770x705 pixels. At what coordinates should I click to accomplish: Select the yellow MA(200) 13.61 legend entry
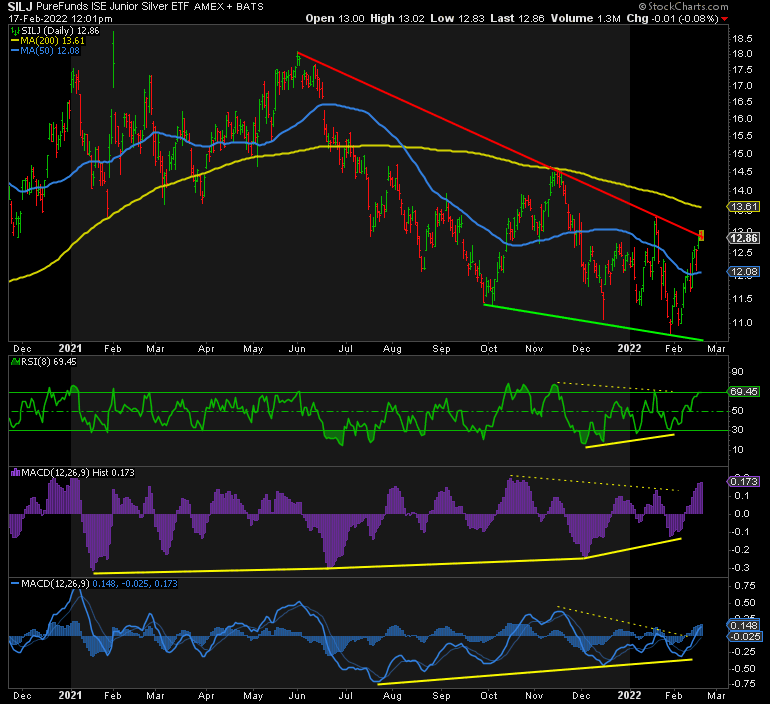48,41
